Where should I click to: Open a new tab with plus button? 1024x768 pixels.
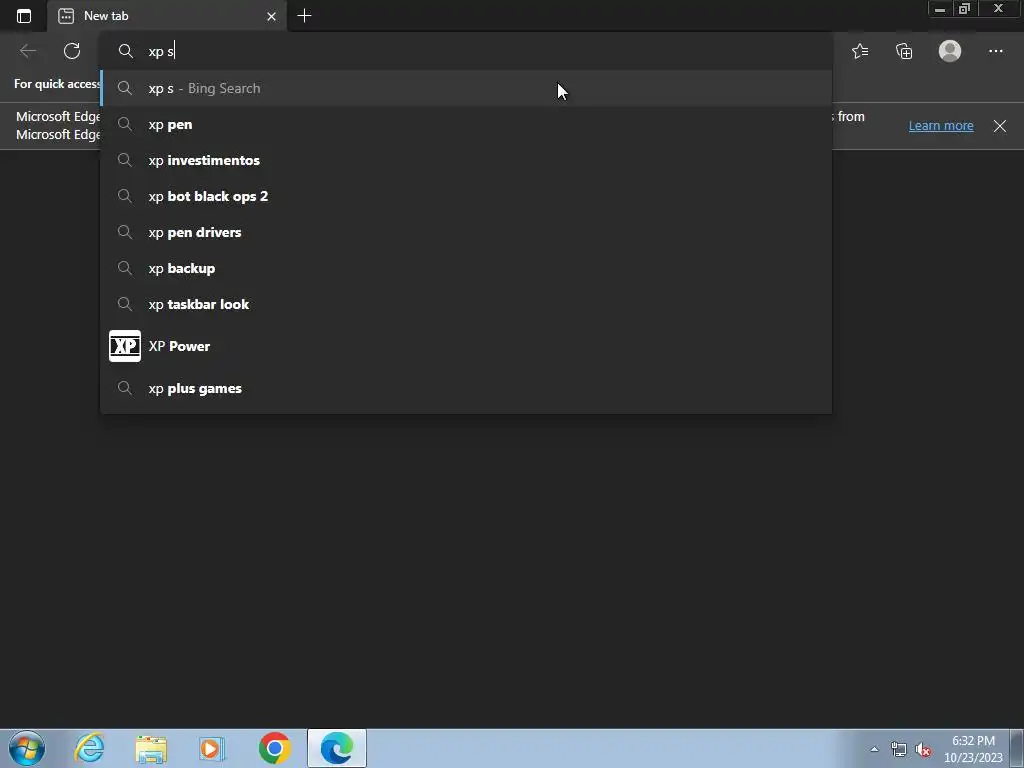coord(304,16)
